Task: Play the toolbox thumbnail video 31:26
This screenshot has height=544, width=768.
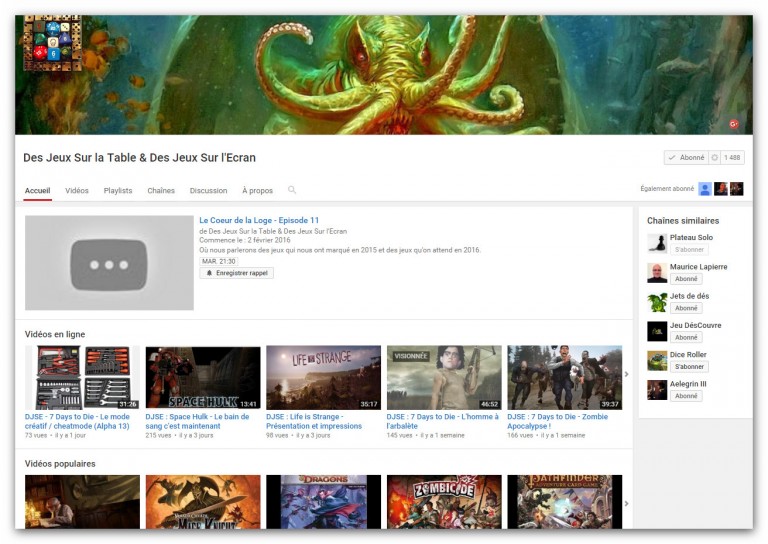Action: tap(82, 378)
